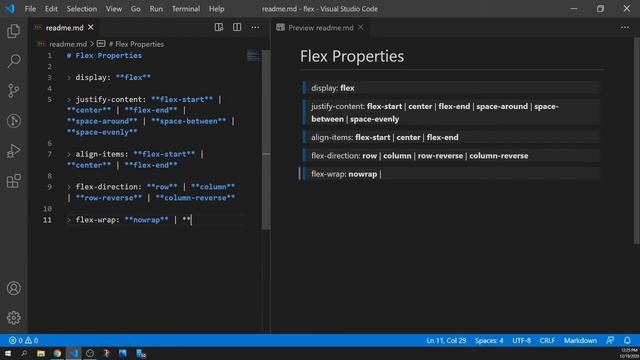Click the preview pane vertical scrollbar

pyautogui.click(x=637, y=141)
